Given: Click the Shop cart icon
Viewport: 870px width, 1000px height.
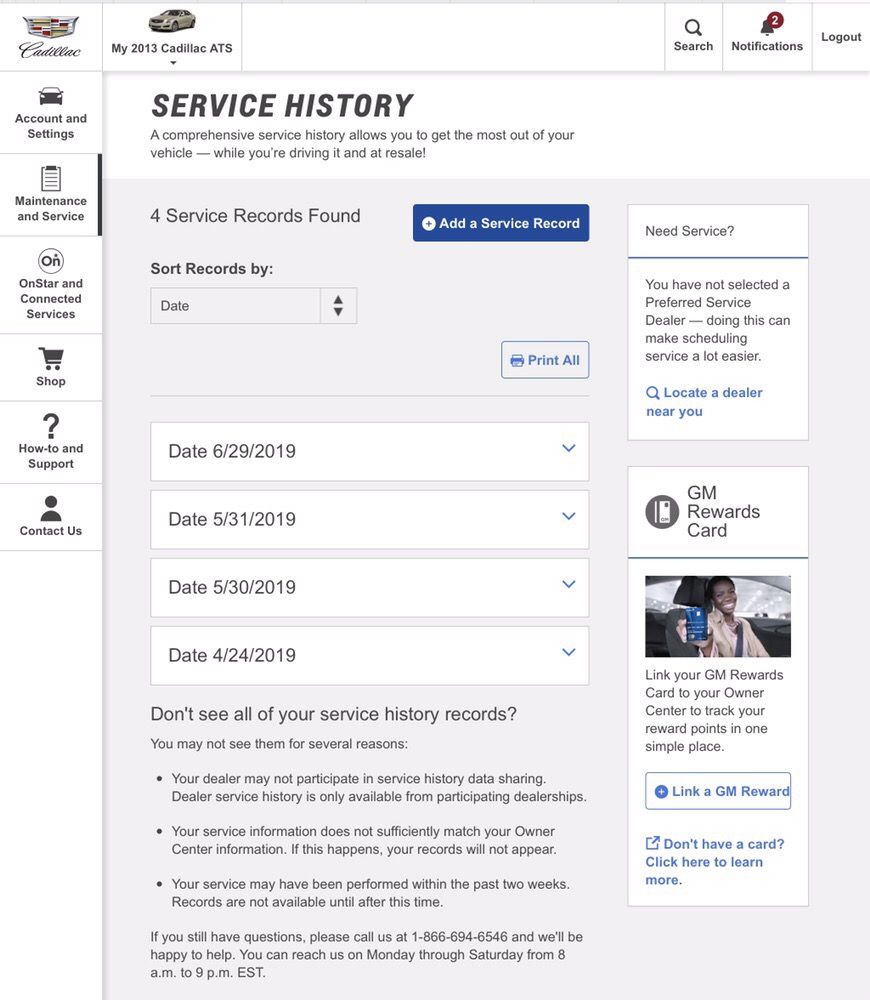Looking at the screenshot, I should [x=51, y=358].
